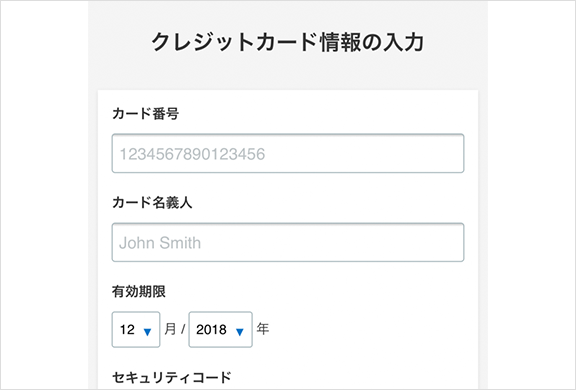Click the blue arrow in month dropdown
Image resolution: width=576 pixels, height=390 pixels.
(x=147, y=332)
